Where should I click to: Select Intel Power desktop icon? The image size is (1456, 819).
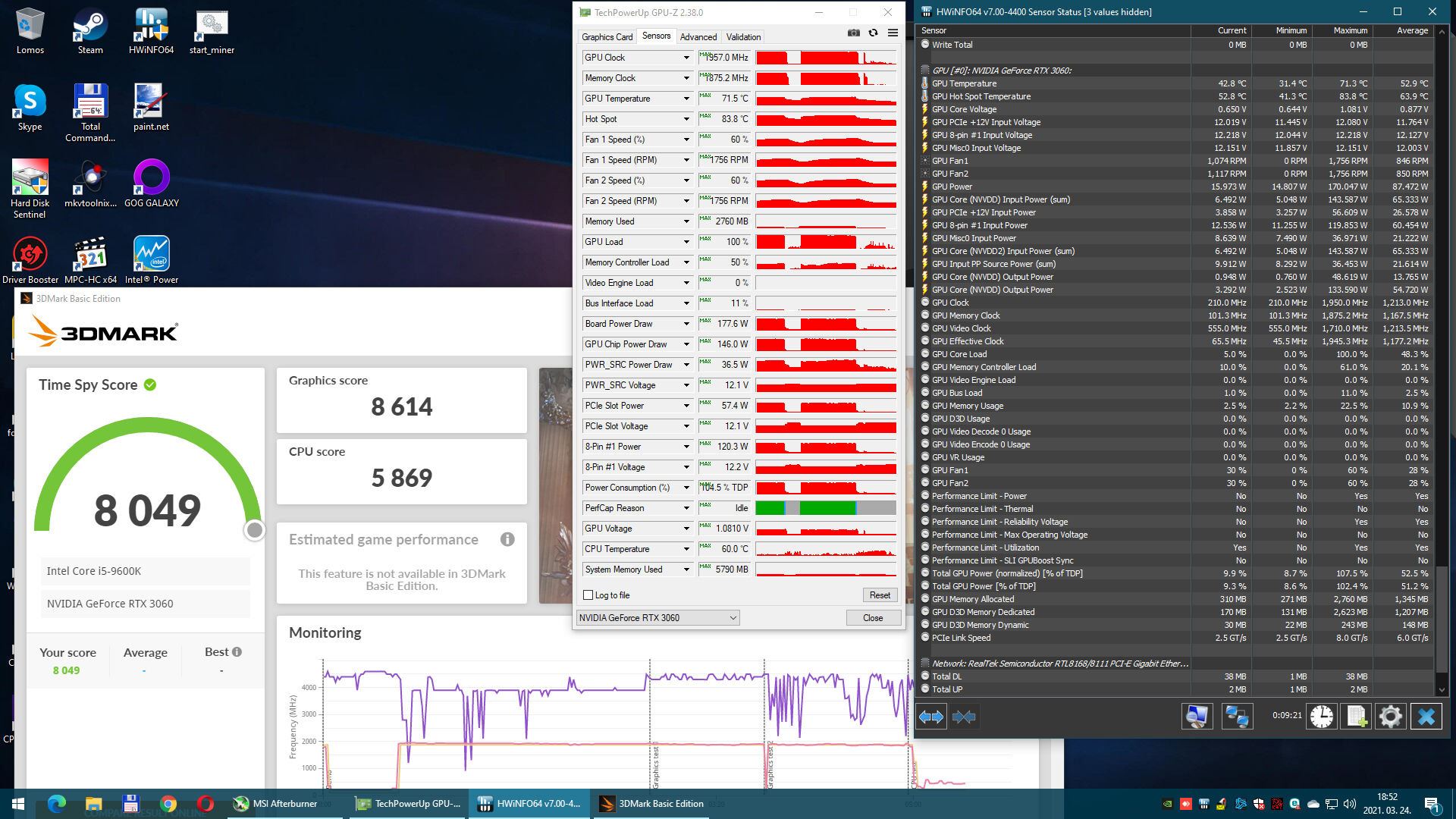(x=151, y=260)
